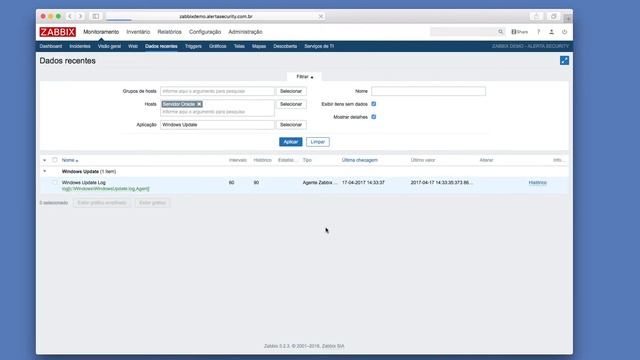Switch to Serviços de TI submenu

coord(319,46)
